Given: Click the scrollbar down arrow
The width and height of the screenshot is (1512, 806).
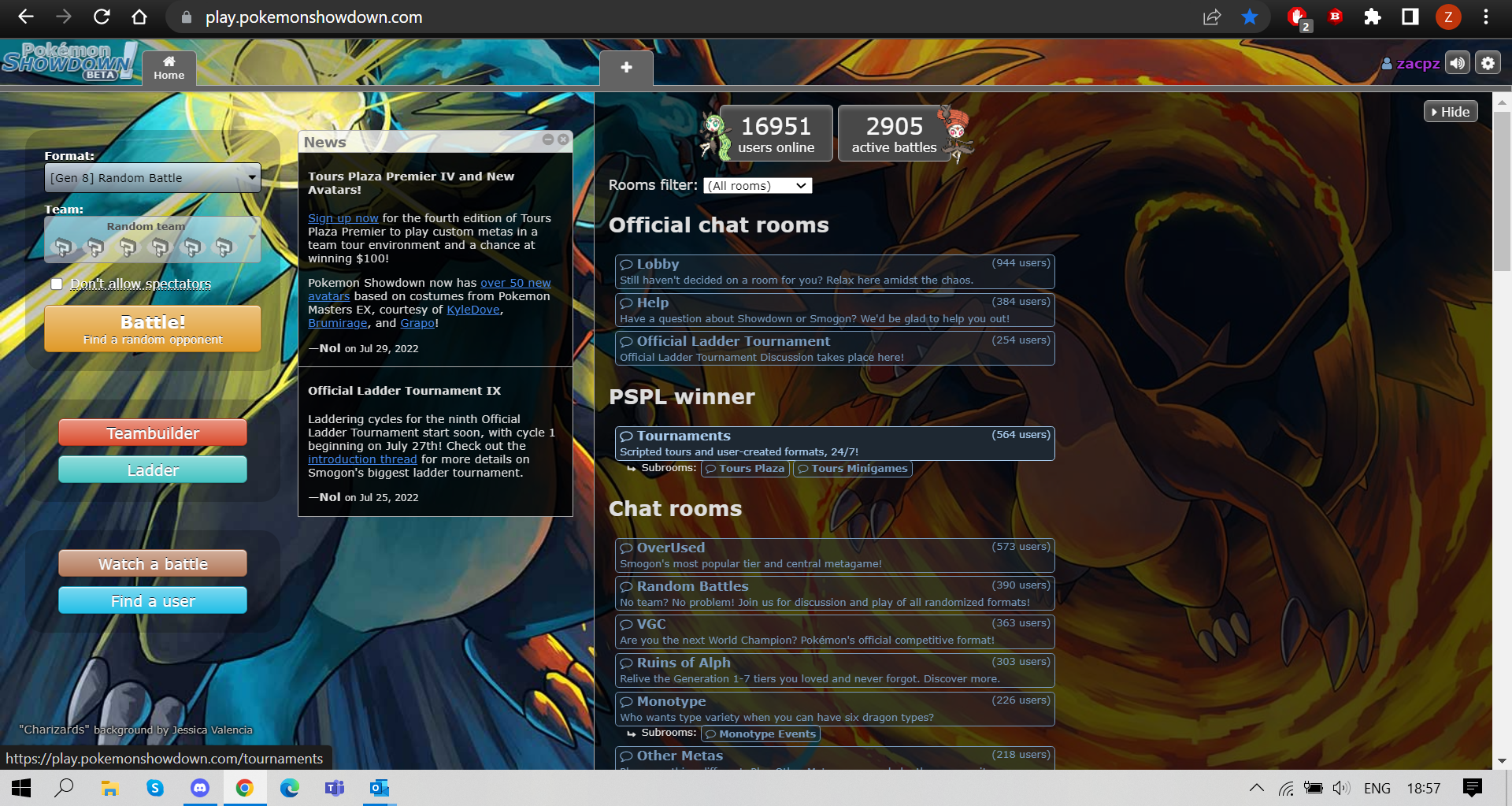Looking at the screenshot, I should click(x=1502, y=761).
